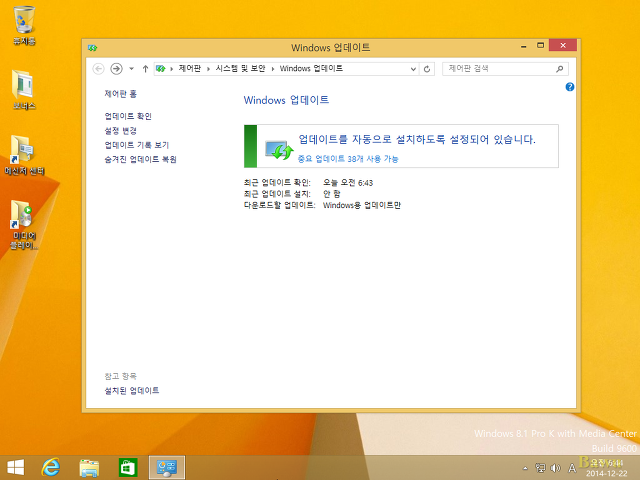This screenshot has width=640, height=480.
Task: Select the Control Panel taskbar button
Action: 167,468
